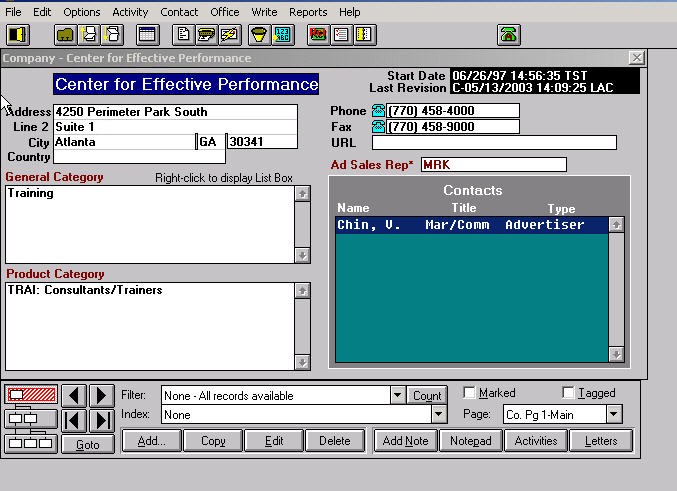Screen dimensions: 677x491
Task: Open the Options menu
Action: pos(82,12)
